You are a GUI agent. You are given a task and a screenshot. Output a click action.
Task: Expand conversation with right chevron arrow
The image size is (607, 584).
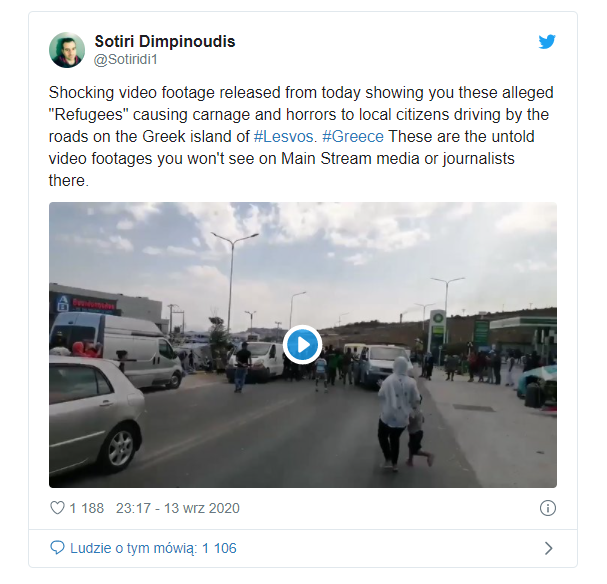click(x=548, y=548)
